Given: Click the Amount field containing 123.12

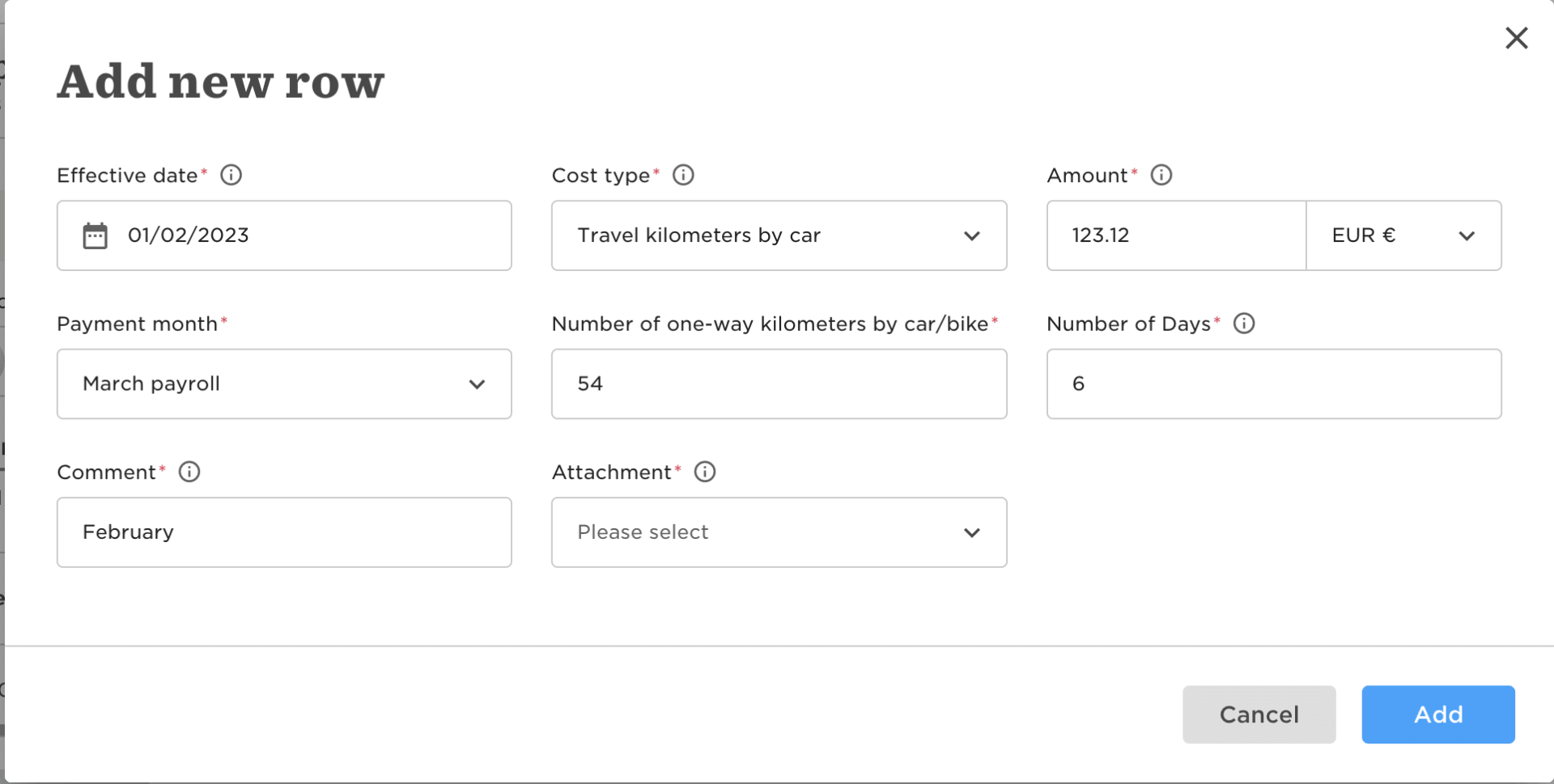Looking at the screenshot, I should tap(1176, 235).
